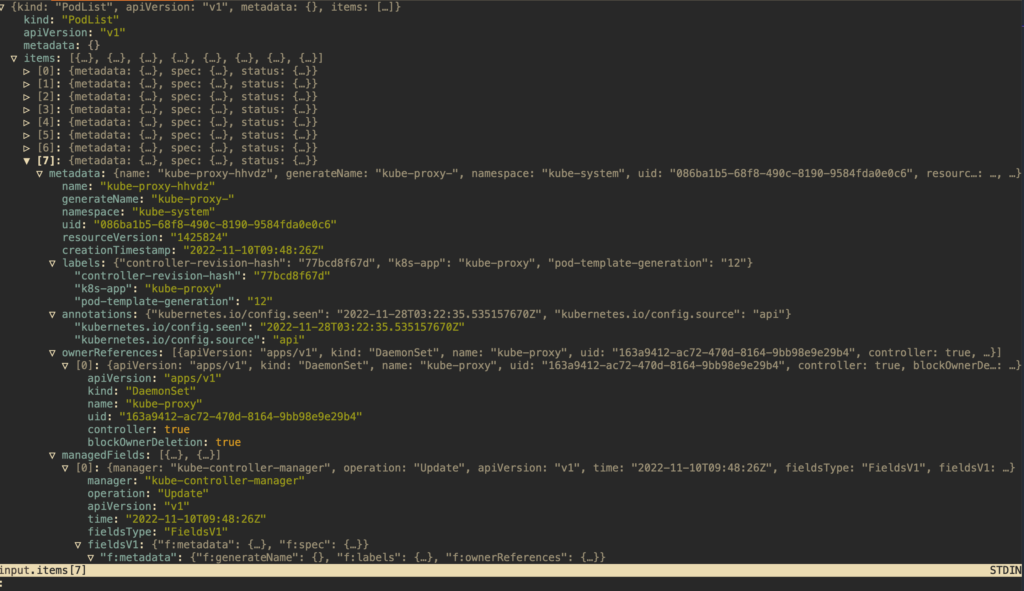Select apiVersion "apps/v1" child line
The height and width of the screenshot is (591, 1024).
154,378
